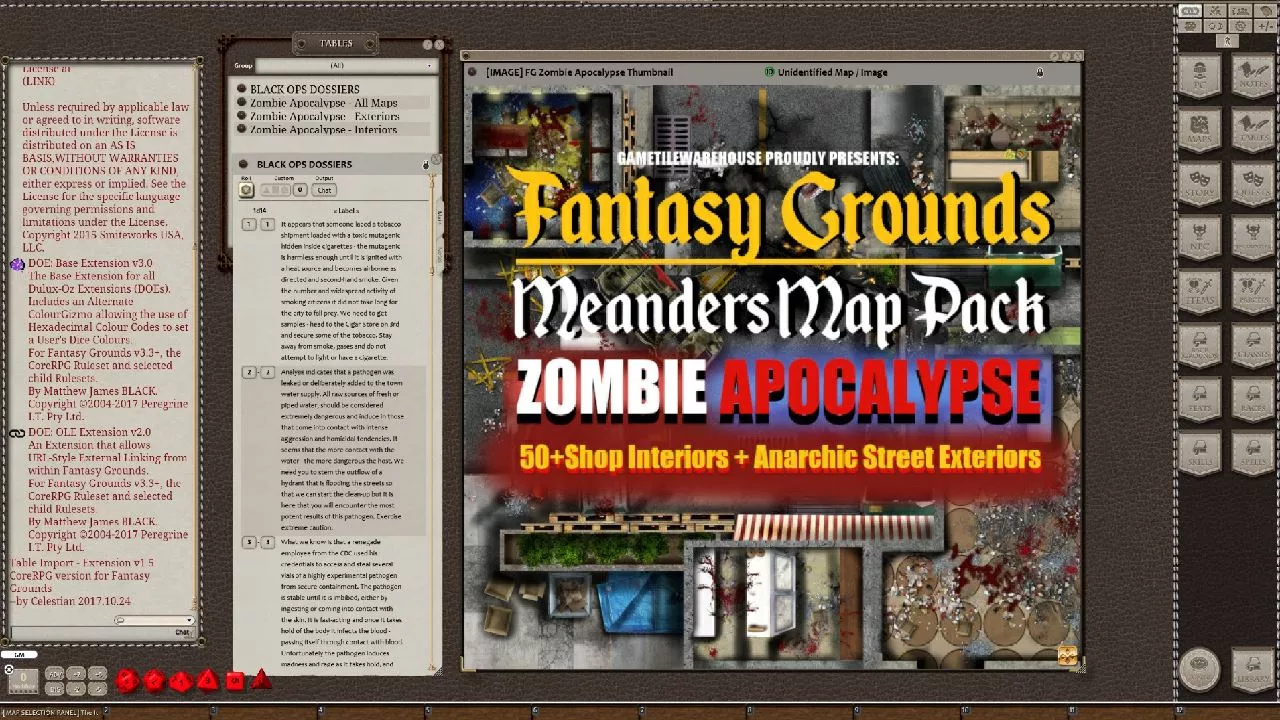Screen dimensions: 1280x720
Task: Click the modifier box at bottom left
Action: click(23, 681)
